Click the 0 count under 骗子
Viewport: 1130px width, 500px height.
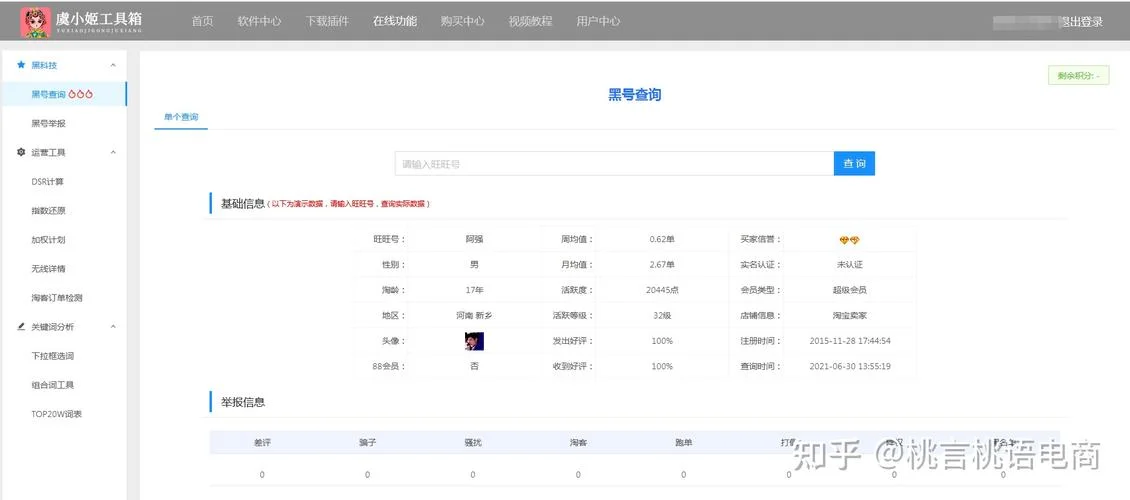coord(368,475)
